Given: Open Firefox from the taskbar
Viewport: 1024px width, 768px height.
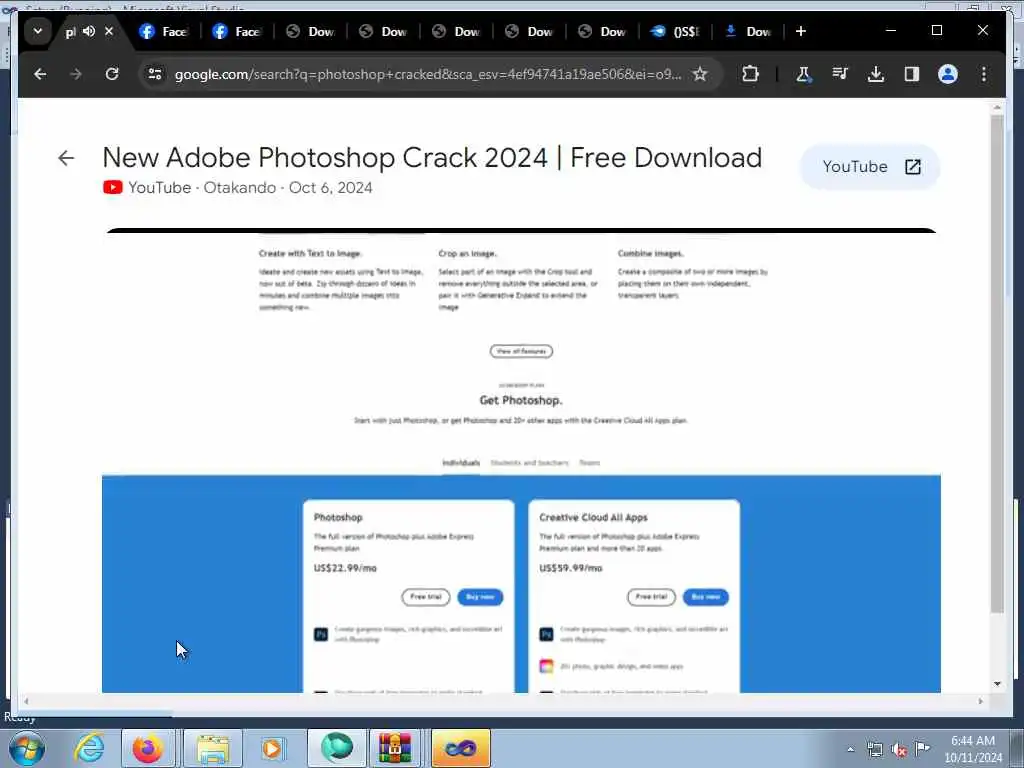Looking at the screenshot, I should [148, 748].
